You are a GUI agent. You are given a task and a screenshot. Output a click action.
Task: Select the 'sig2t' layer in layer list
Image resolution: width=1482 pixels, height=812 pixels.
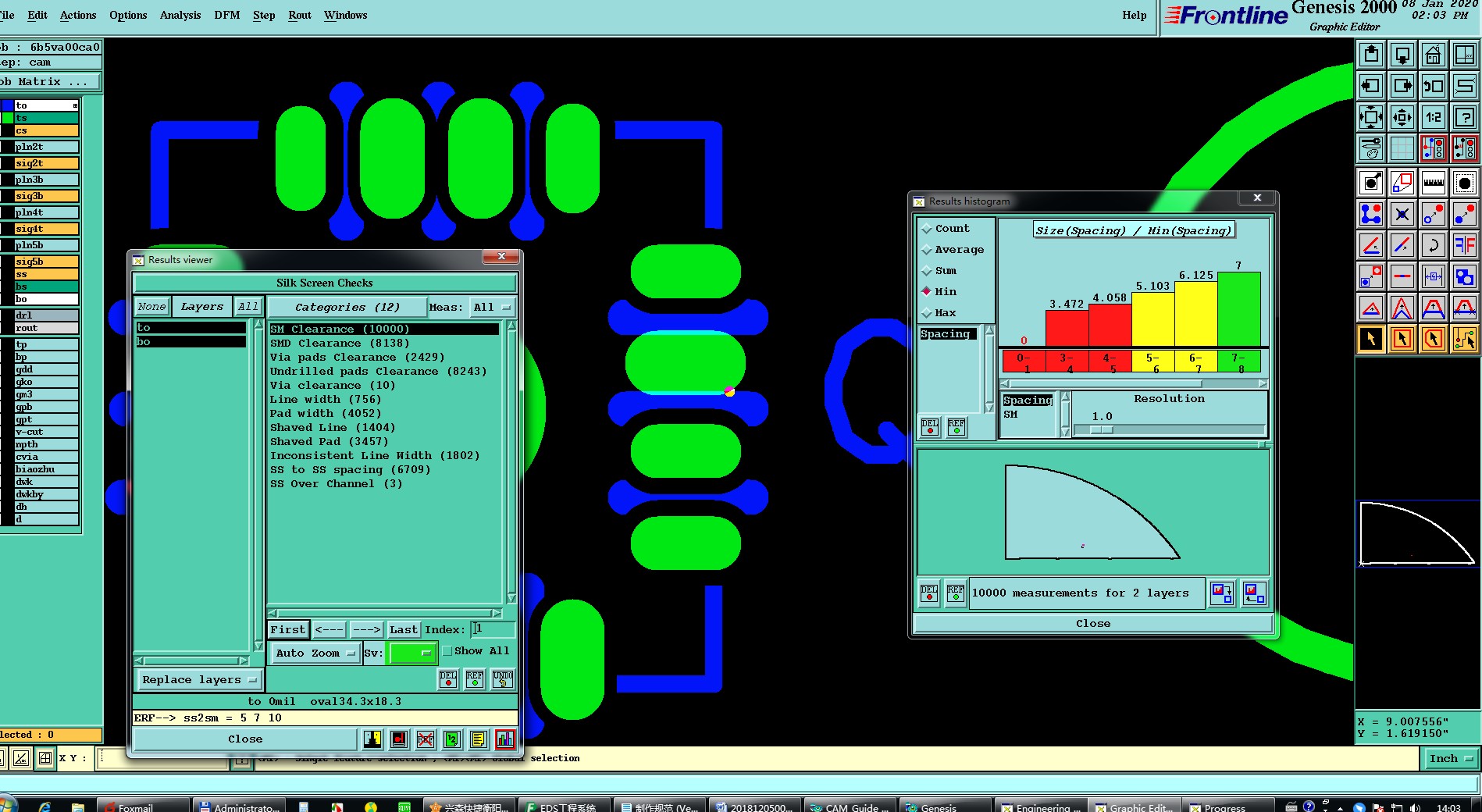tap(47, 163)
